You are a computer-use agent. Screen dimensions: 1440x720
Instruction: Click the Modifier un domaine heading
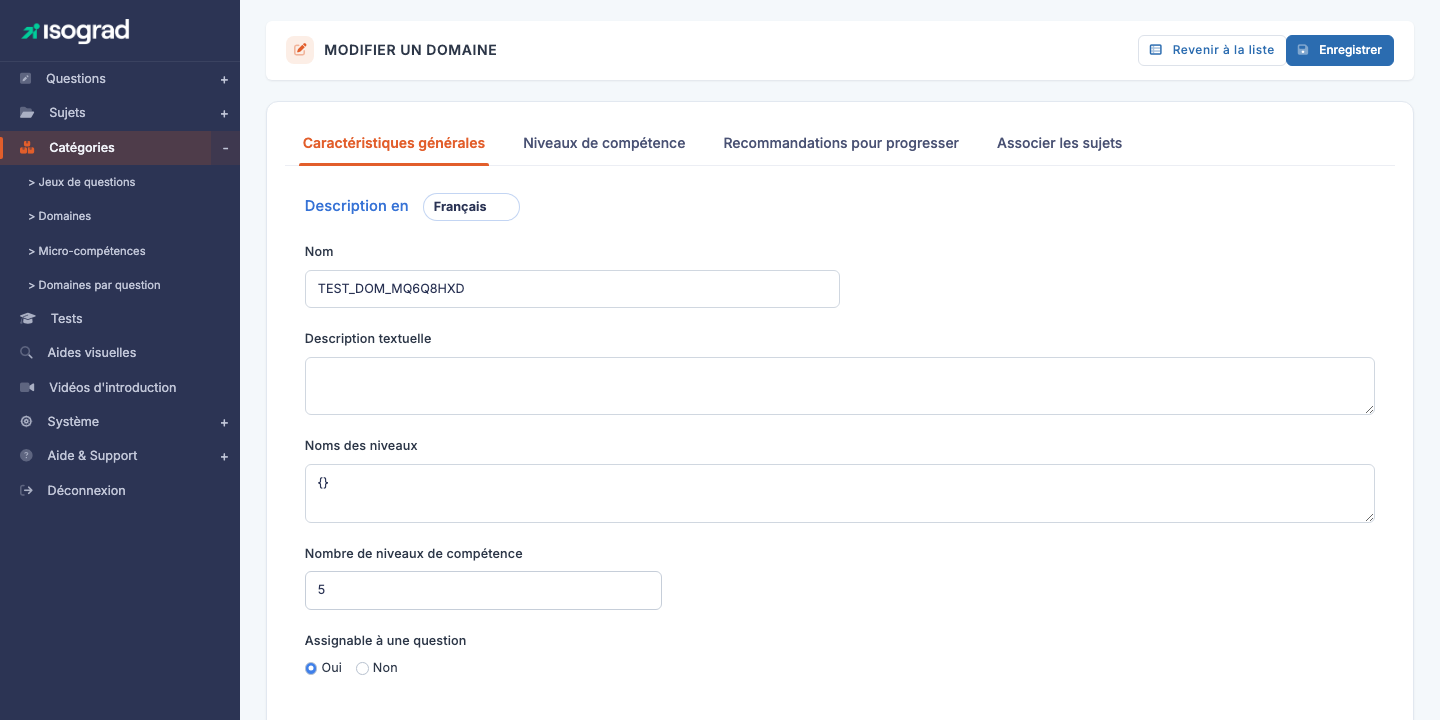click(x=410, y=50)
